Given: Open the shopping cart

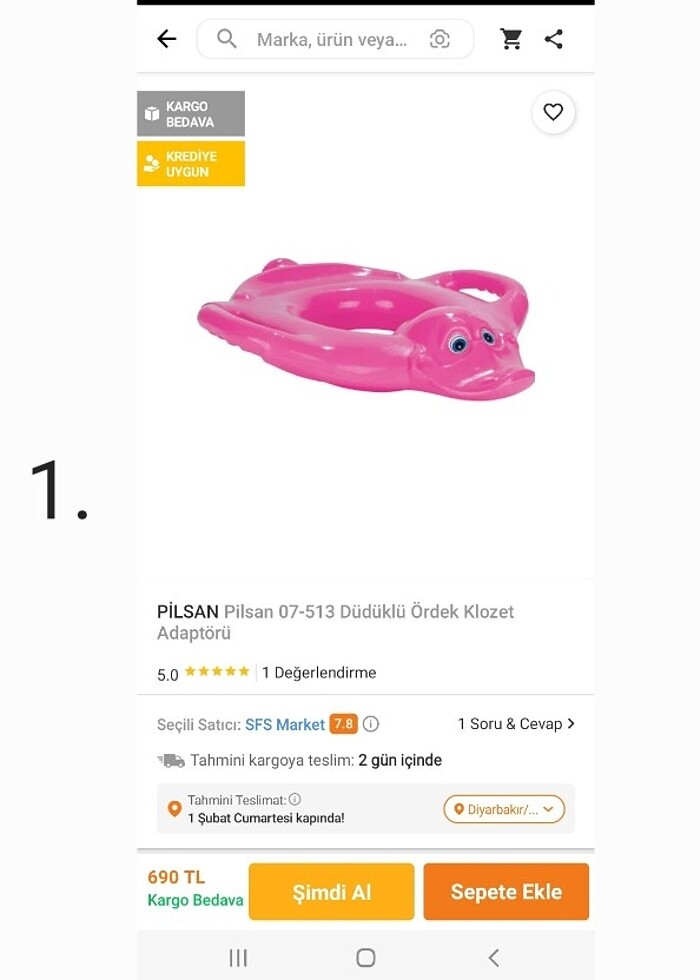Looking at the screenshot, I should [511, 38].
